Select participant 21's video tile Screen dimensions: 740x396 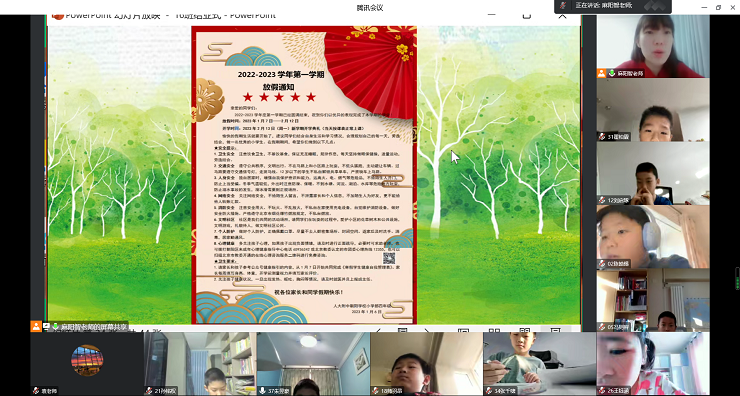pos(200,363)
